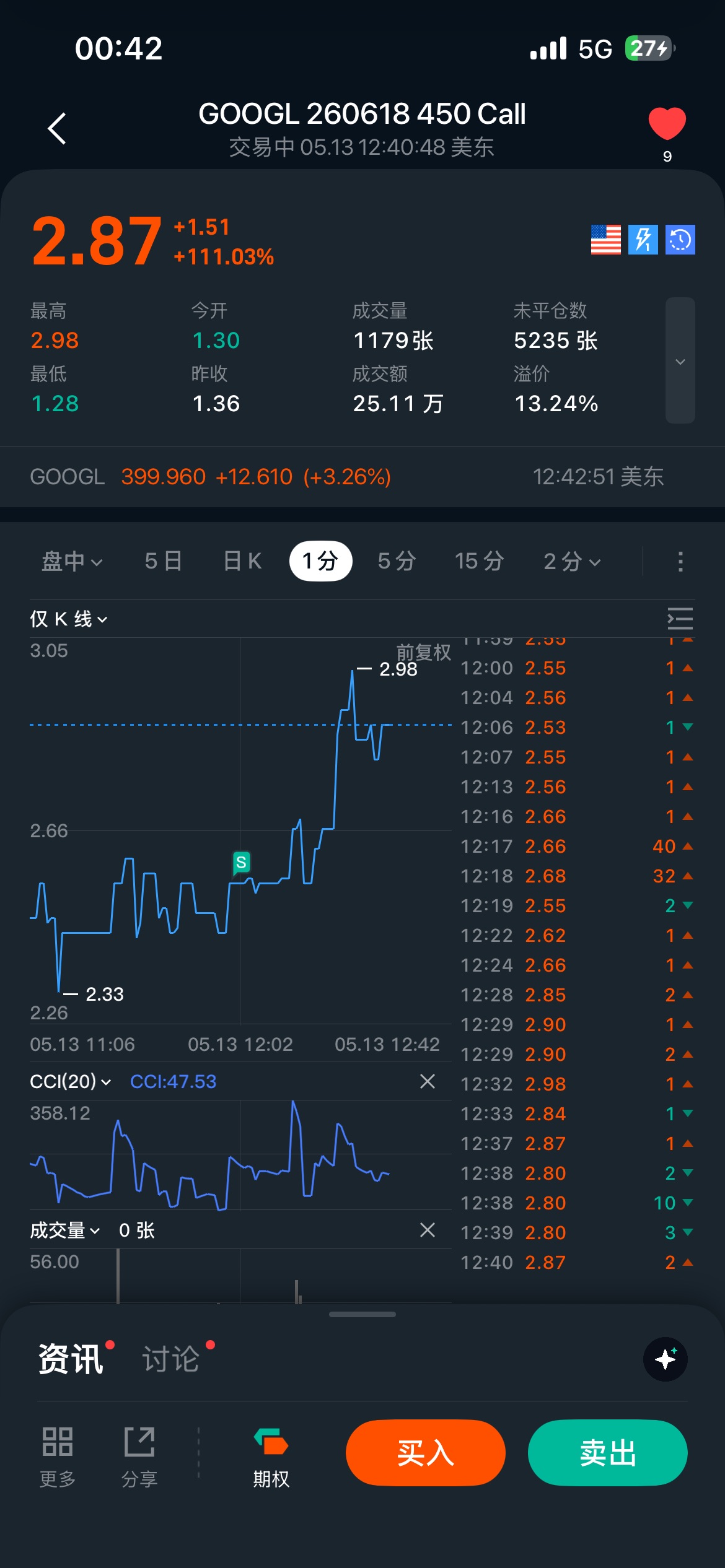725x1568 pixels.
Task: Open the 盘中 session dropdown
Action: (72, 562)
